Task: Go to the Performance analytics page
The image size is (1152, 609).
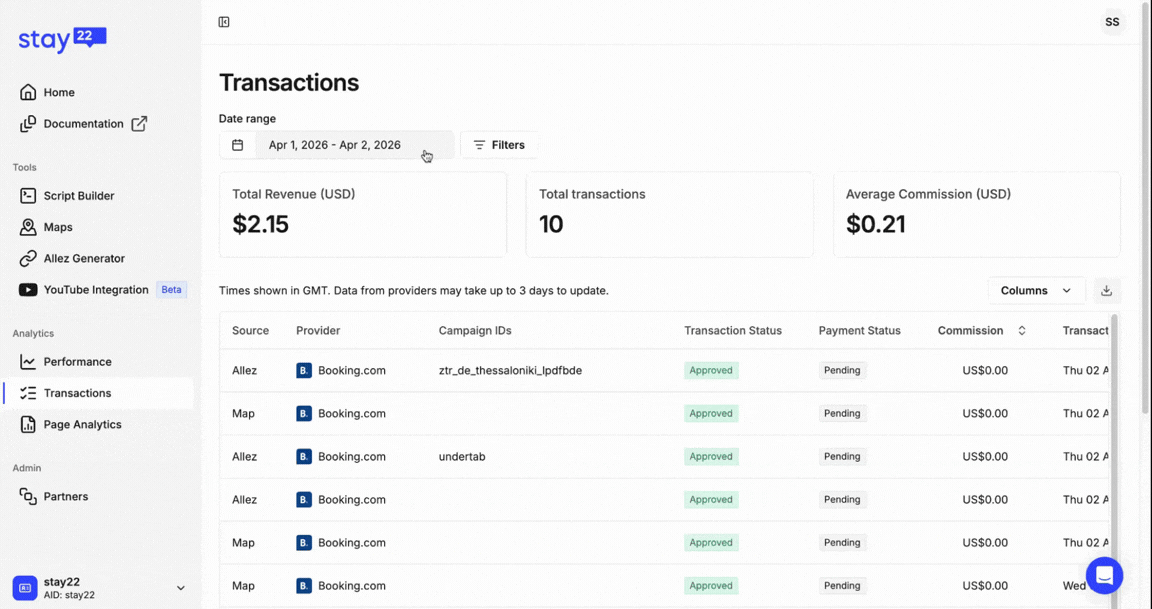Action: (77, 362)
